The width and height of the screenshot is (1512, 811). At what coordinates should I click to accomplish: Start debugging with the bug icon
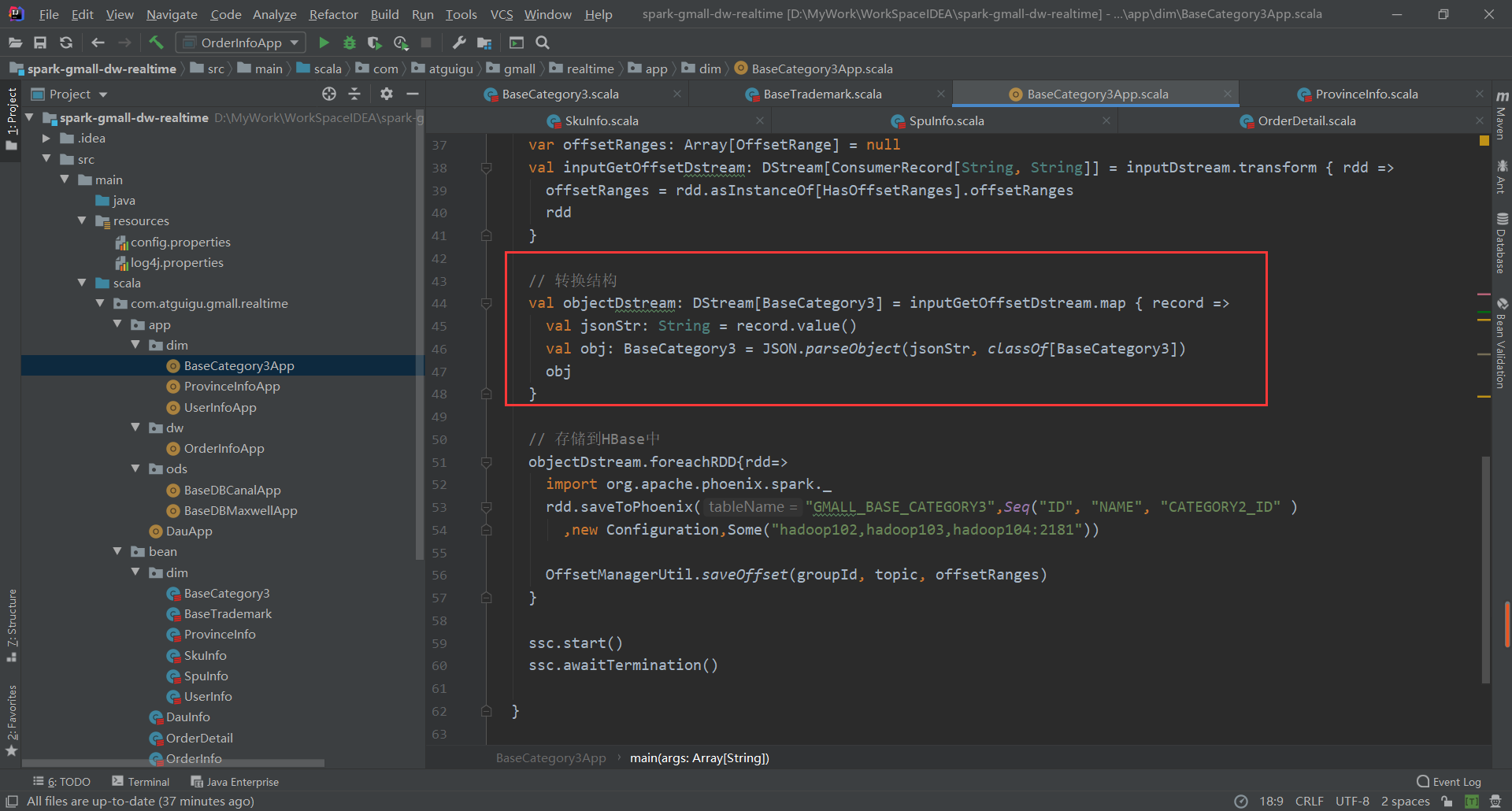349,43
